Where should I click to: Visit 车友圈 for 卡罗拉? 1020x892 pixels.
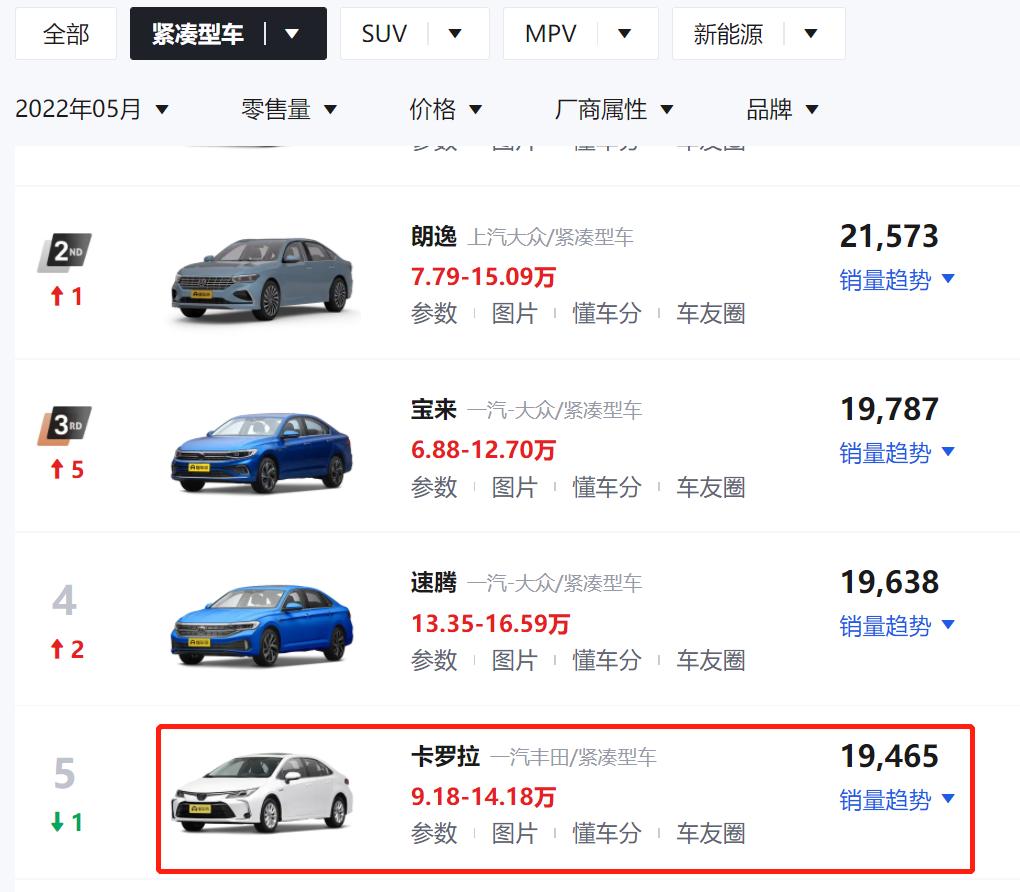[710, 832]
